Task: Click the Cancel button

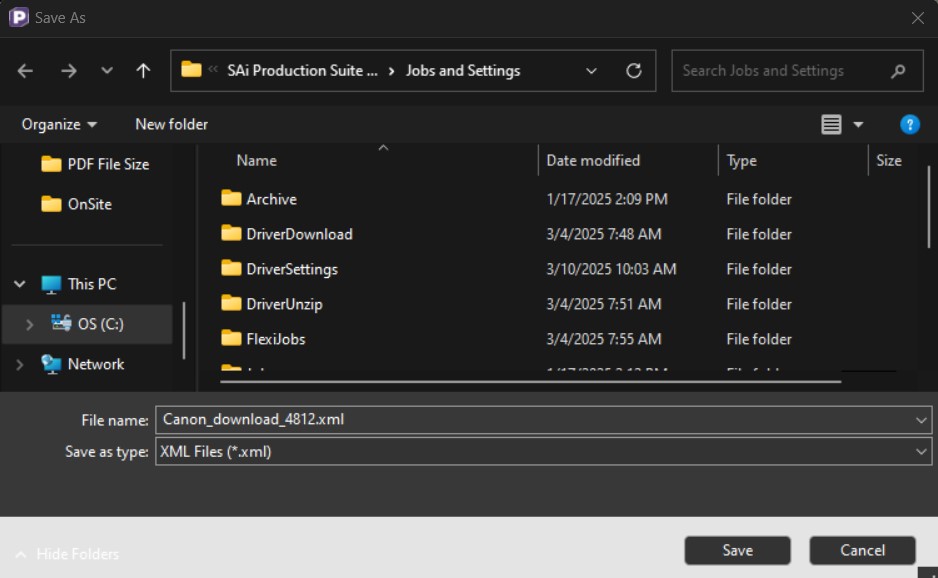Action: pyautogui.click(x=862, y=550)
